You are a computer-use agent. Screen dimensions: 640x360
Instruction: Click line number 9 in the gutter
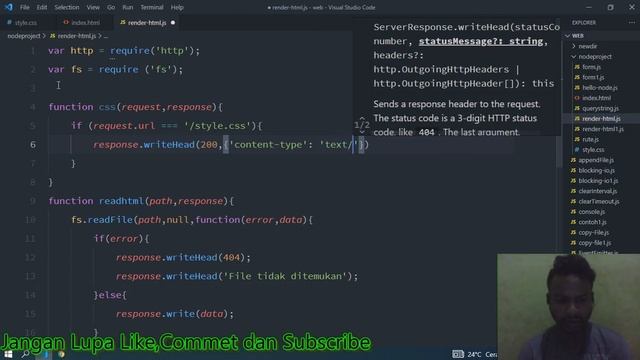33,201
